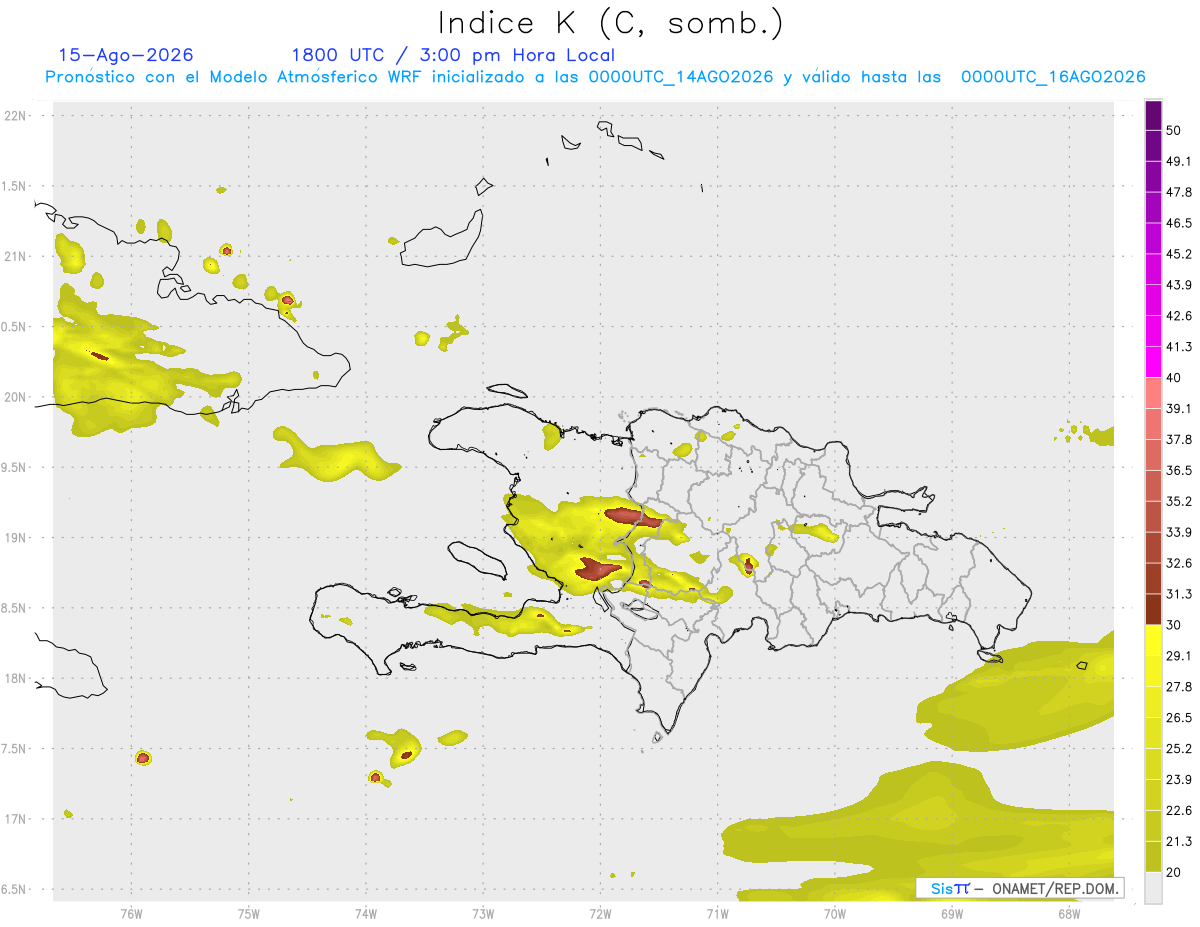Click the '7.5N' latitude label

15,749
